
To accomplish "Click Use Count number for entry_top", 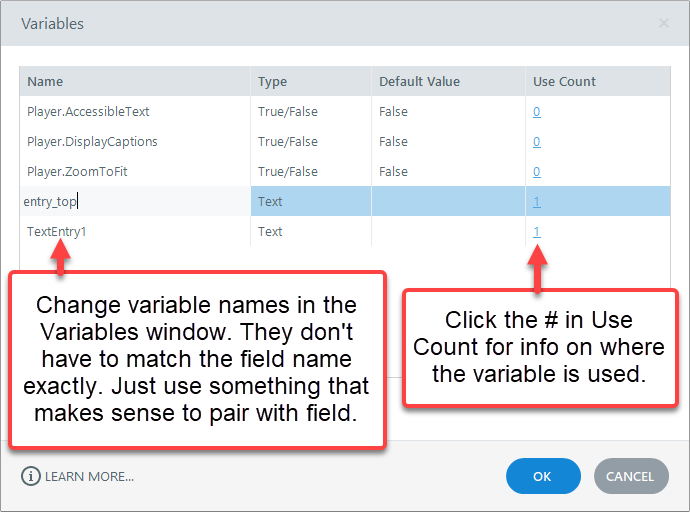I will (x=537, y=202).
